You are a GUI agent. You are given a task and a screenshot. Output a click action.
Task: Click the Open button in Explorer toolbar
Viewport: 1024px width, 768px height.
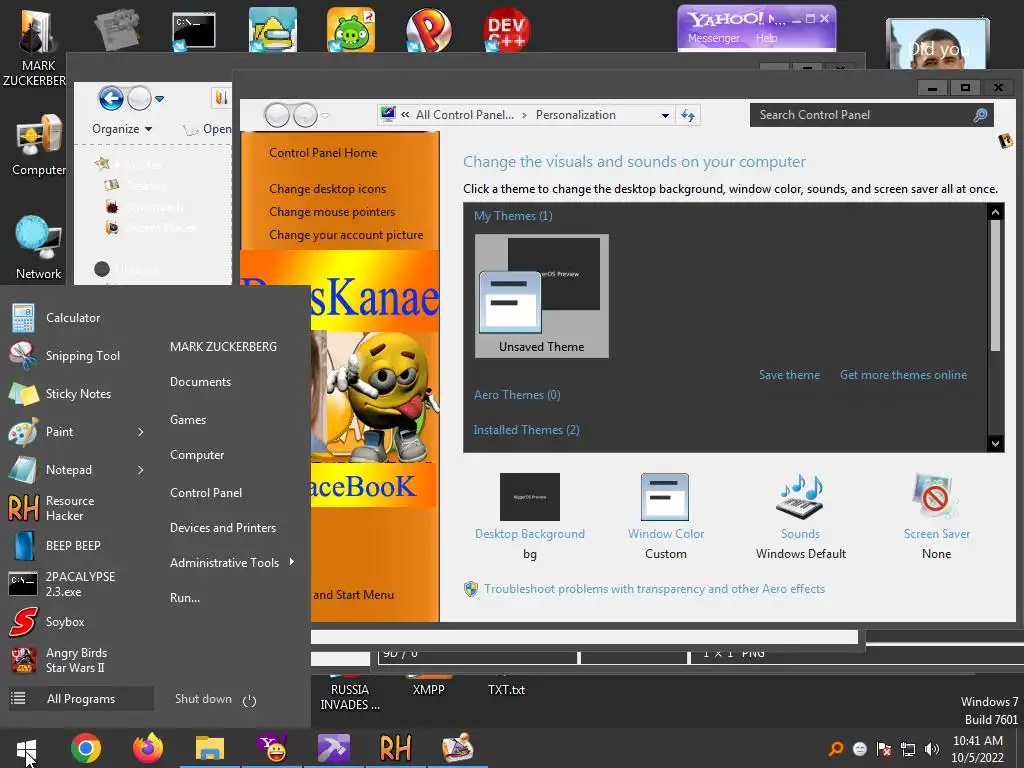click(x=208, y=129)
